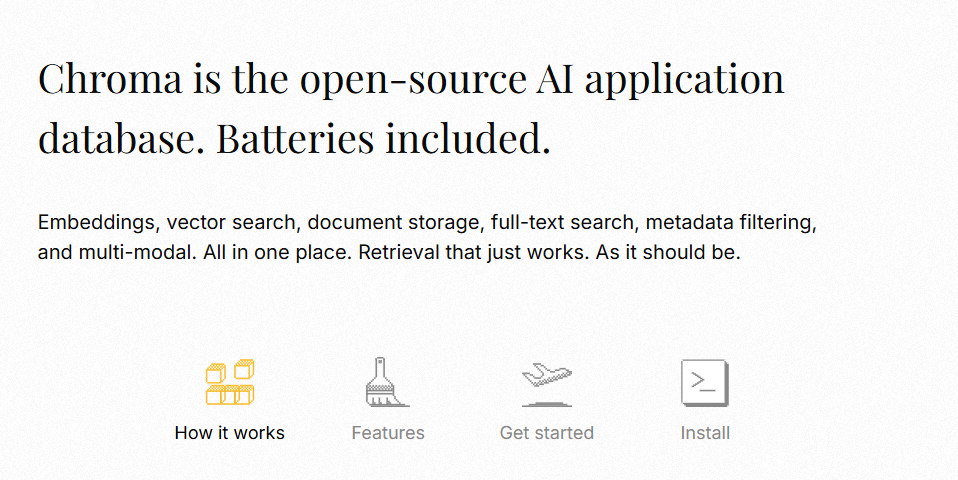
Task: Open the Features tab label
Action: tap(388, 433)
